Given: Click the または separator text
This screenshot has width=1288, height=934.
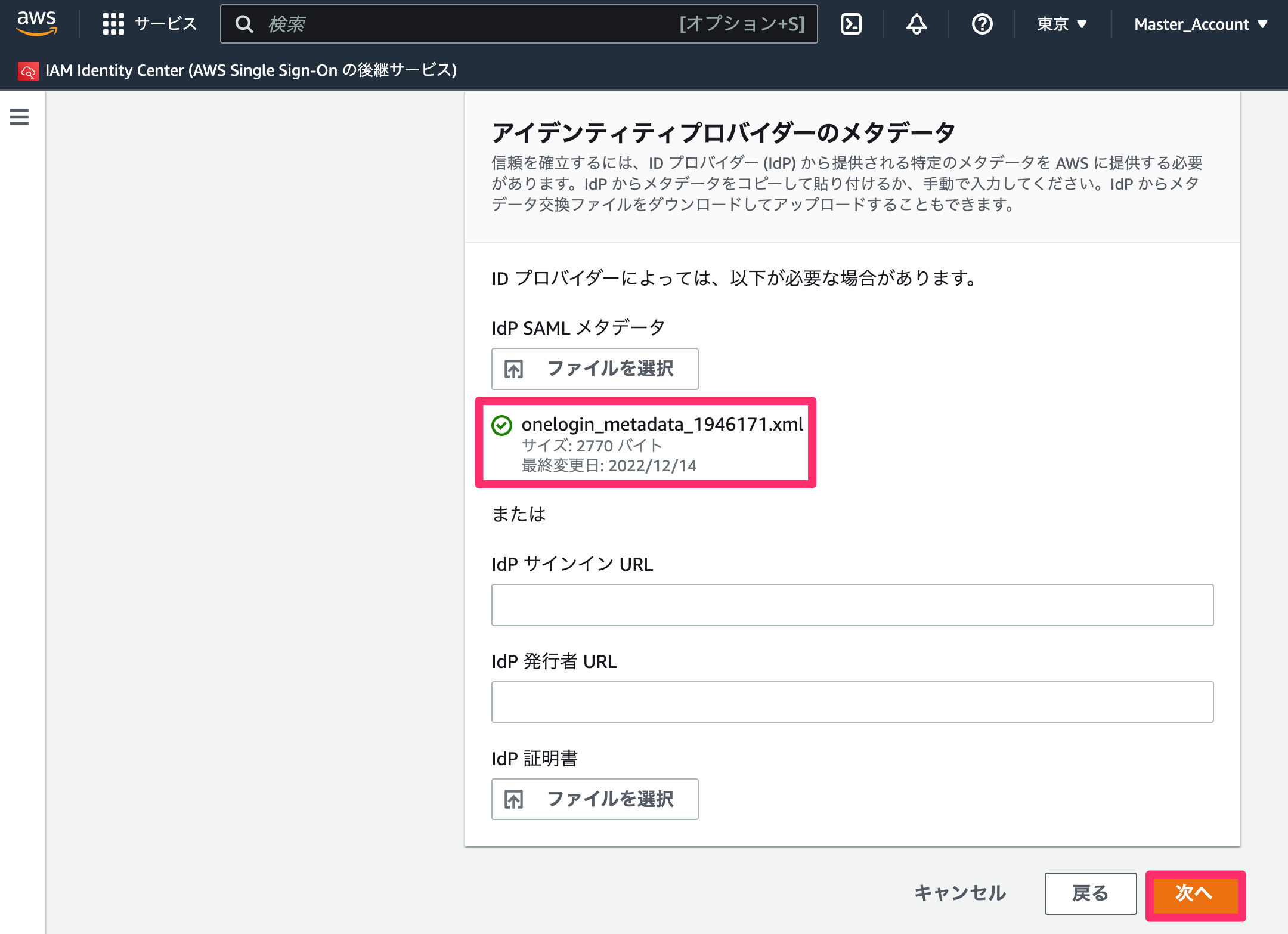Looking at the screenshot, I should pos(518,514).
